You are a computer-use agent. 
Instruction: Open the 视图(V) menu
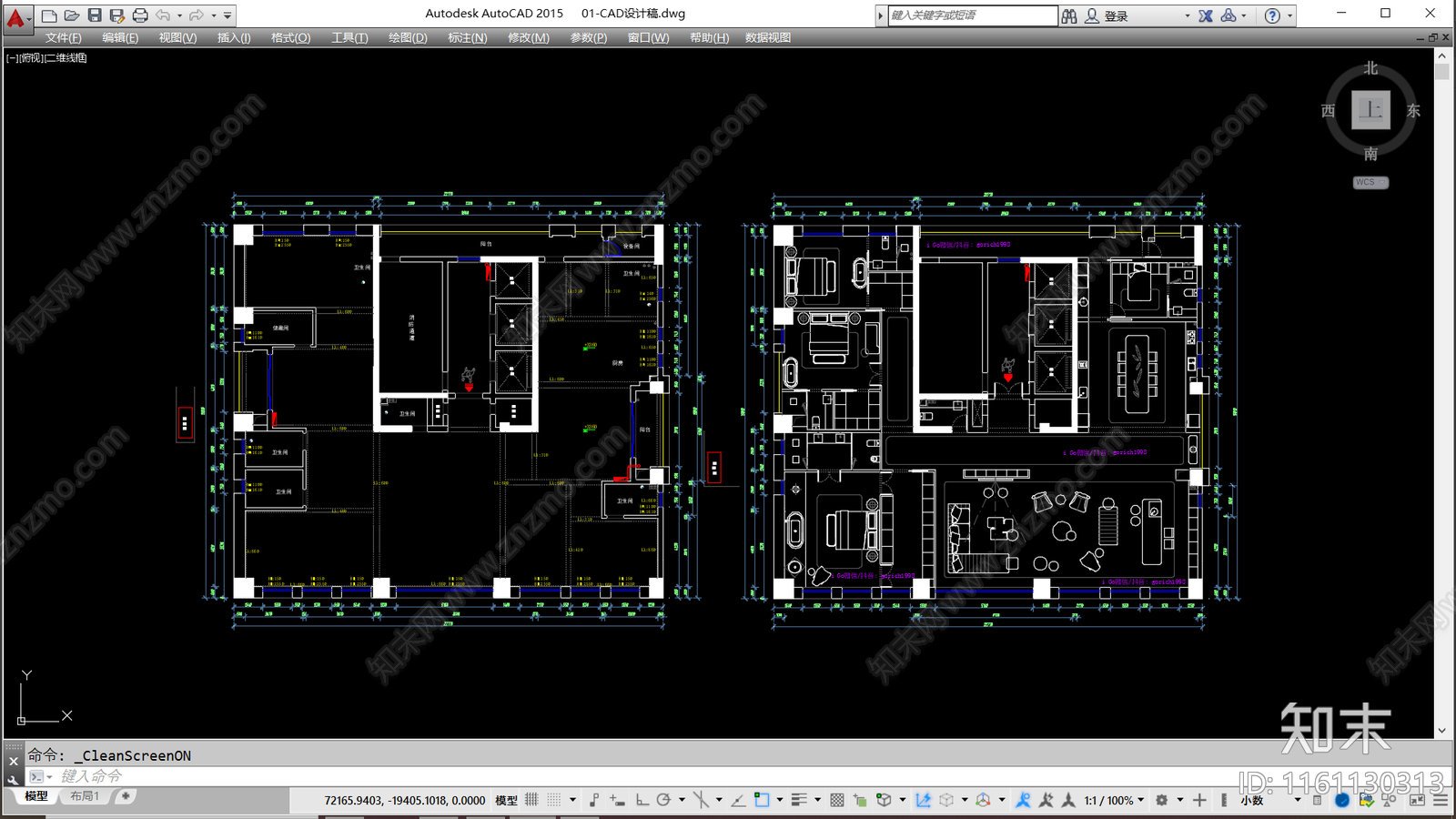tap(177, 37)
